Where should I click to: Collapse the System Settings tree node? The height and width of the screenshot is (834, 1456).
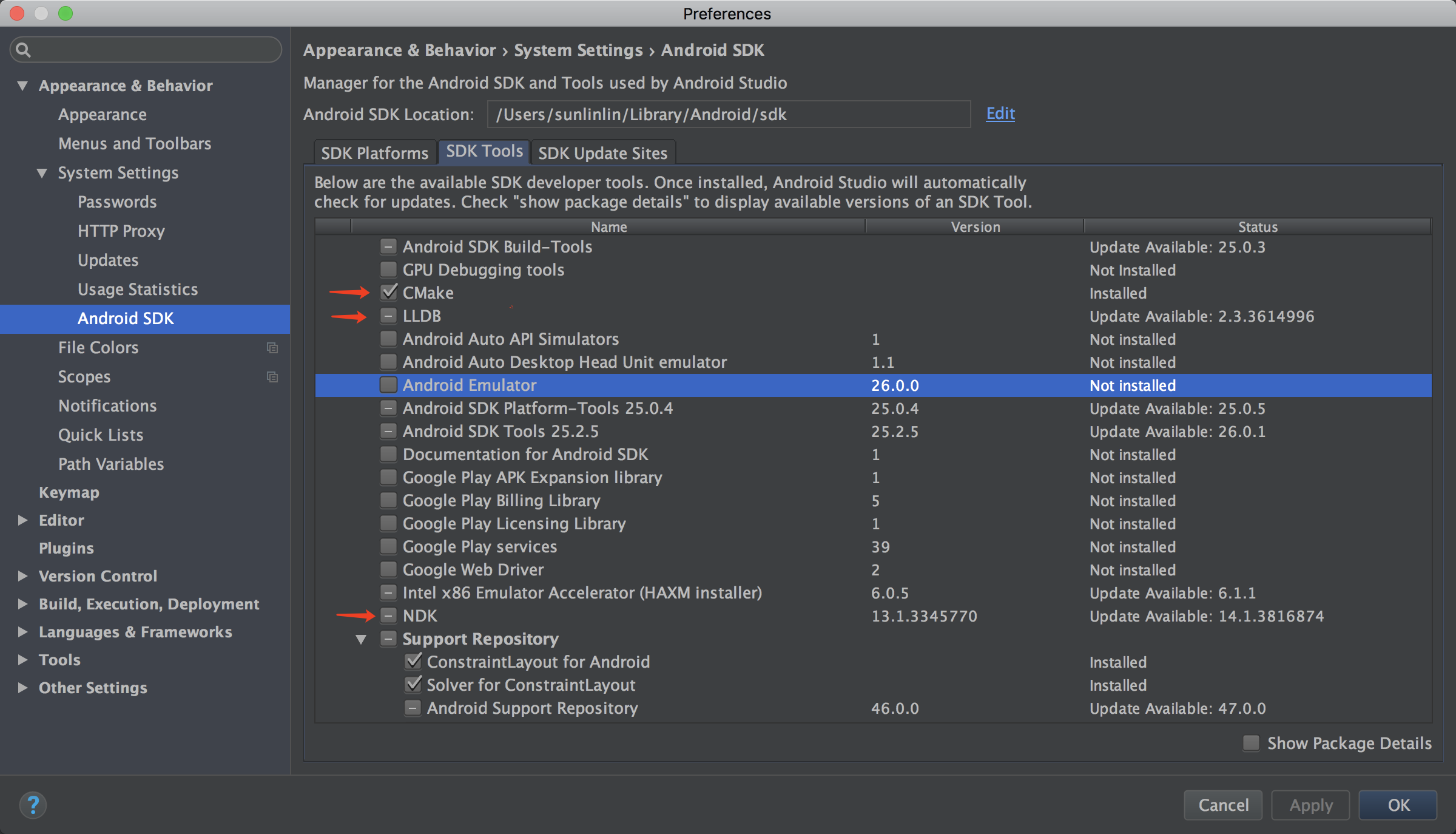42,173
